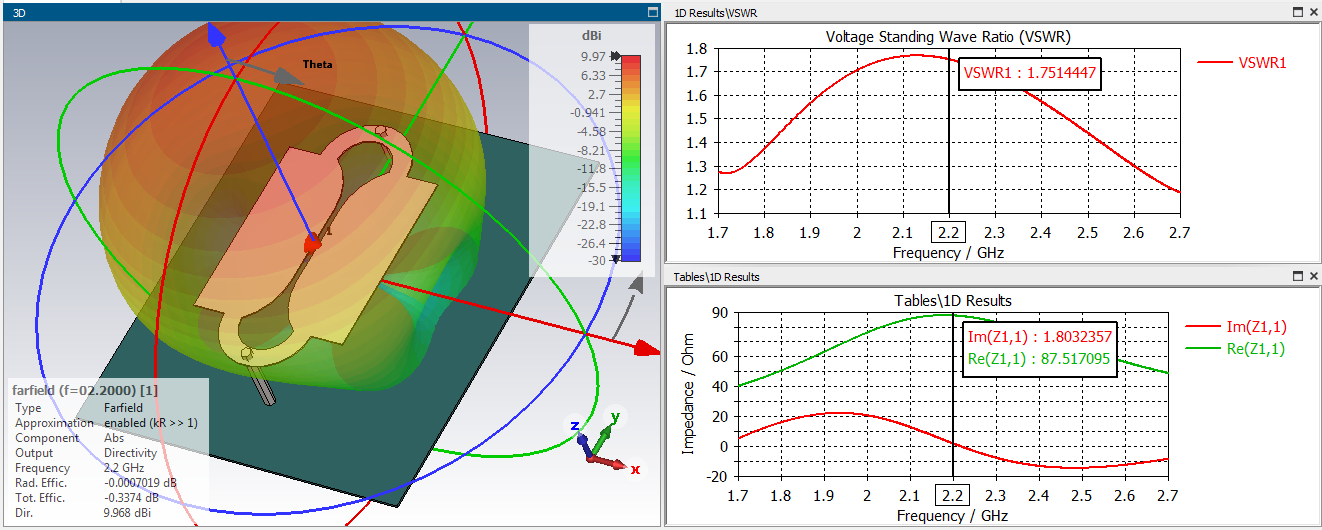Click the 2.2 frequency marker box in VSWR plot

click(948, 233)
